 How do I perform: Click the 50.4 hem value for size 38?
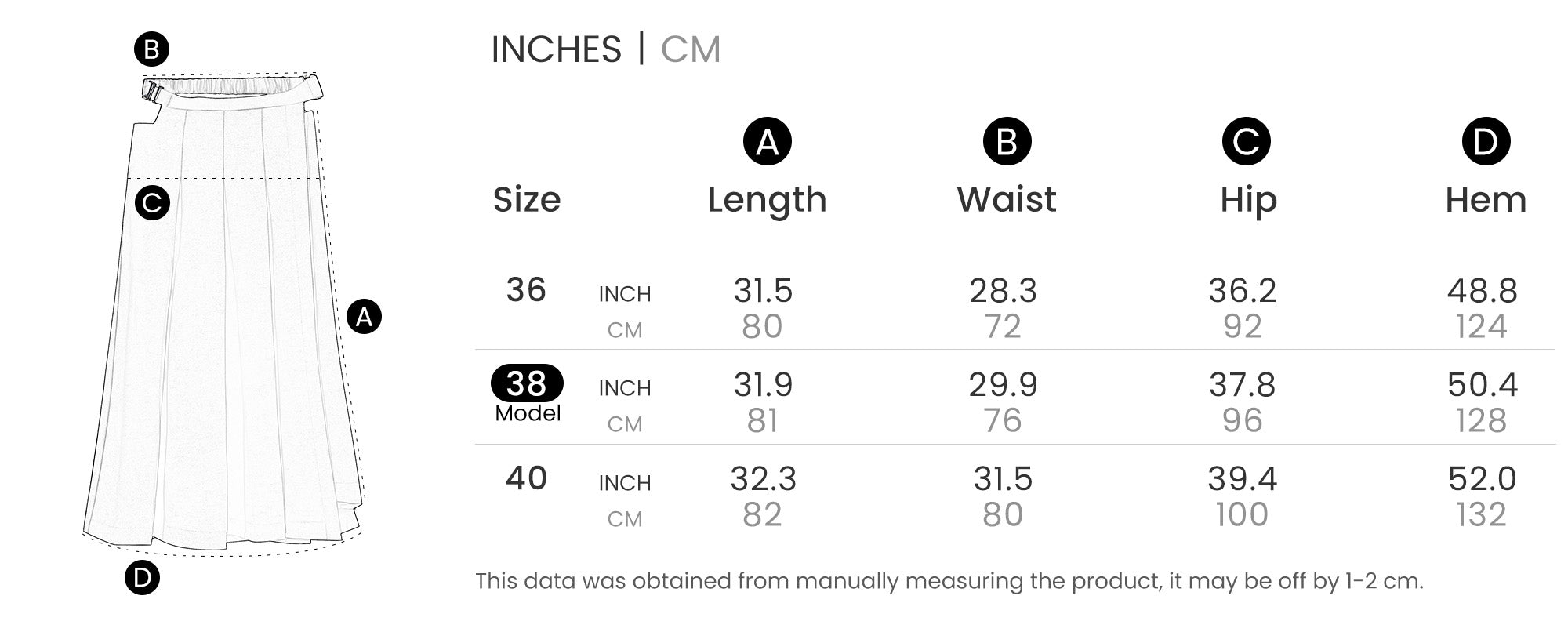pyautogui.click(x=1482, y=385)
